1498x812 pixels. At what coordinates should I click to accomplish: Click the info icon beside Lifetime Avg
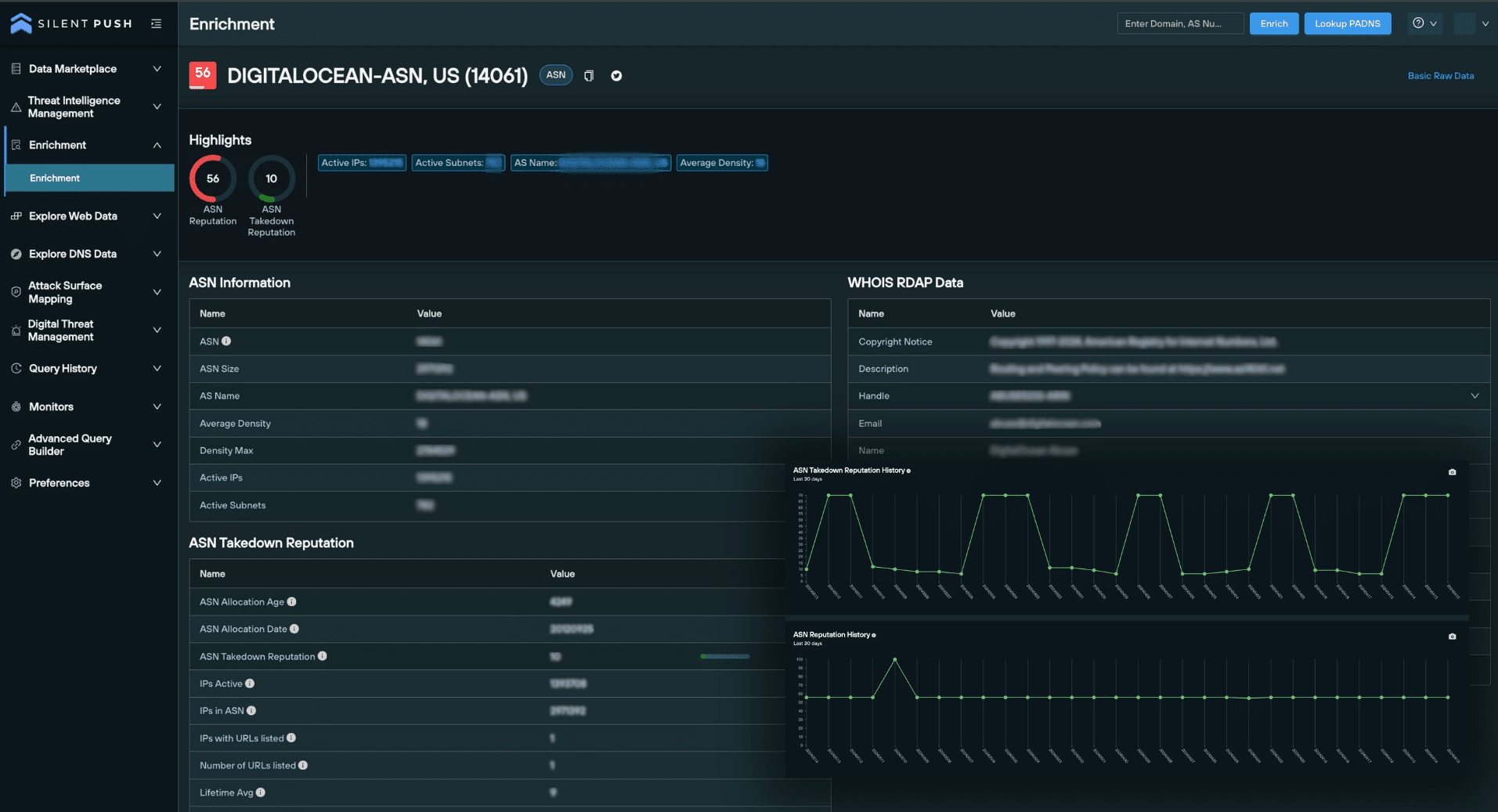261,792
